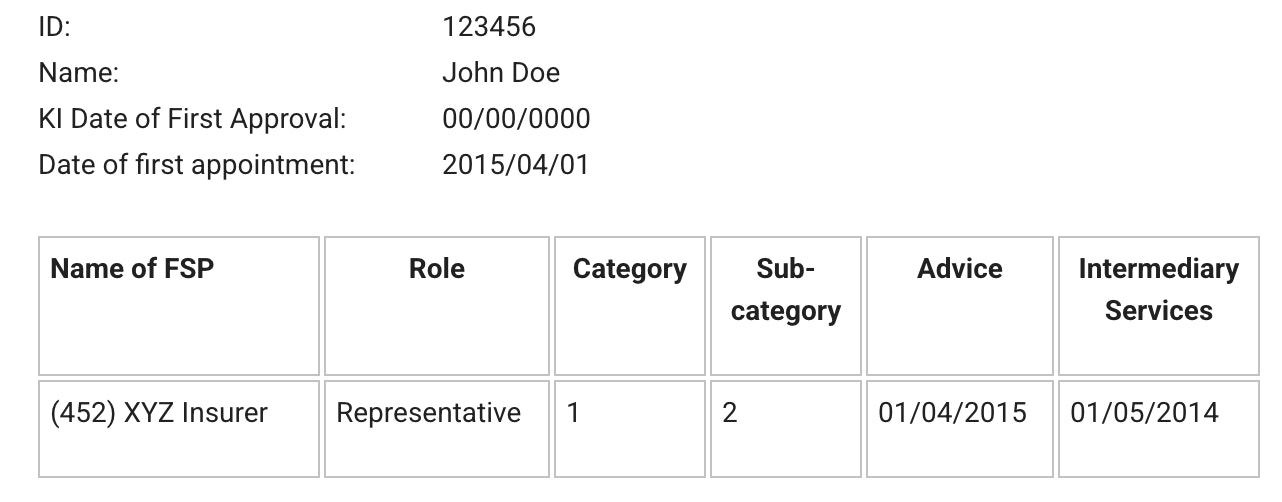Click the Sub-category column header
The width and height of the screenshot is (1282, 502).
[x=785, y=290]
